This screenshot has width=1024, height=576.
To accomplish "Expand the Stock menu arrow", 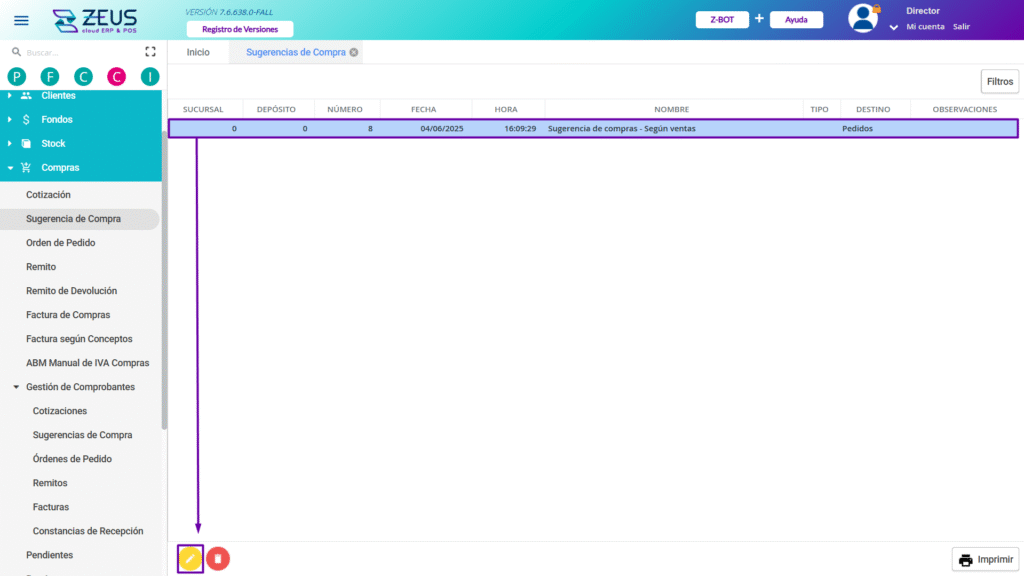I will coord(9,144).
